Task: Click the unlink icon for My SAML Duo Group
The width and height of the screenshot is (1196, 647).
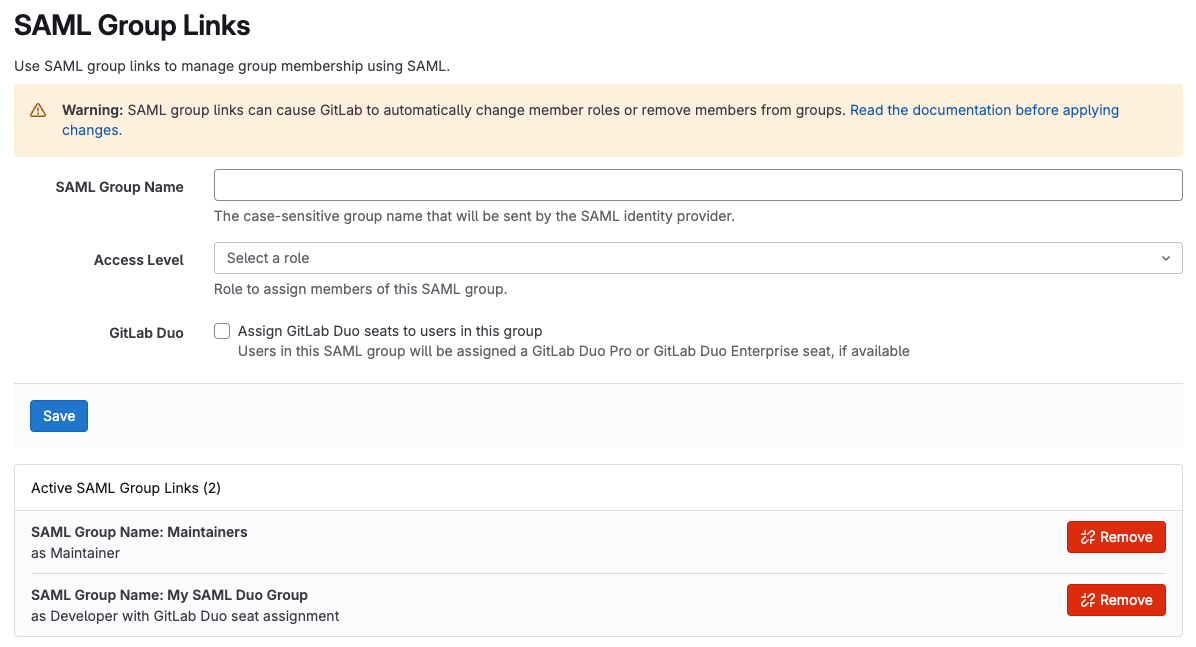Action: coord(1088,600)
